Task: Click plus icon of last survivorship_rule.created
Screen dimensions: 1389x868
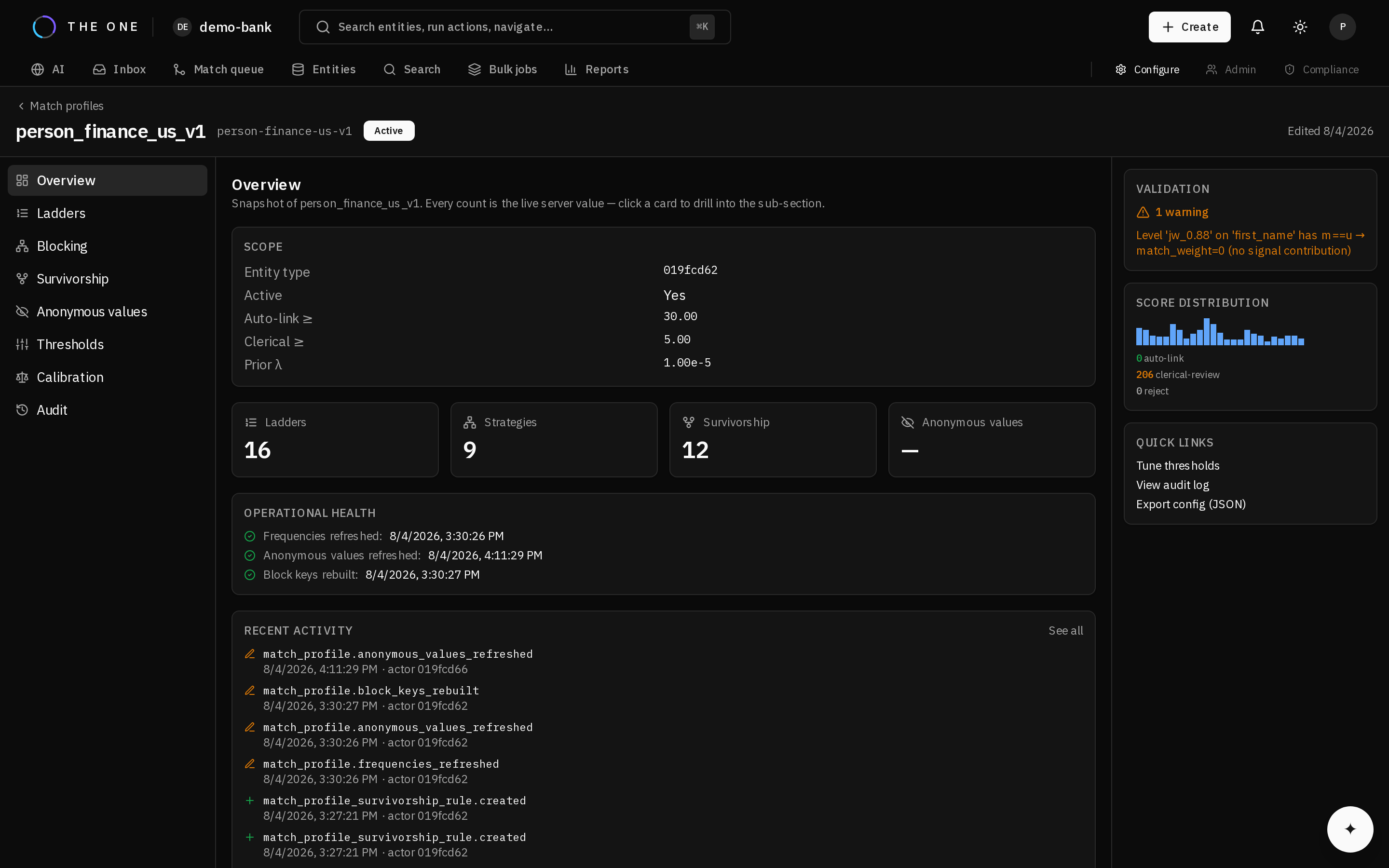Action: point(250,837)
